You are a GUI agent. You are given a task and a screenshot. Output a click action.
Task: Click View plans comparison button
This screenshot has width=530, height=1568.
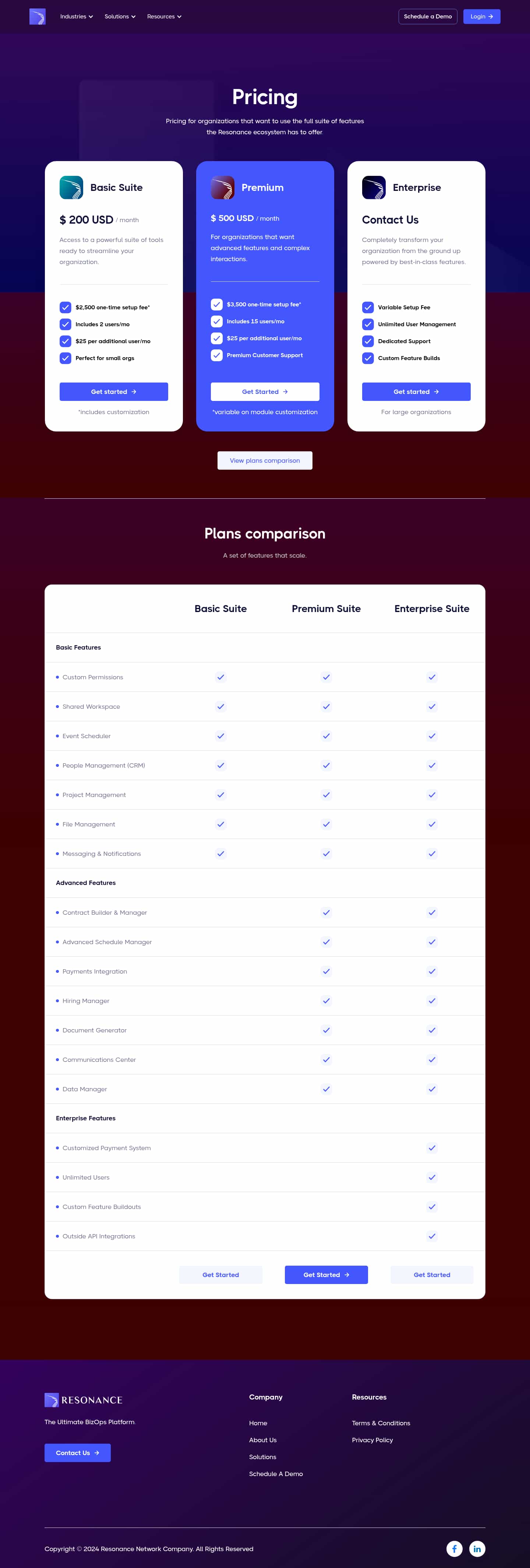point(264,461)
